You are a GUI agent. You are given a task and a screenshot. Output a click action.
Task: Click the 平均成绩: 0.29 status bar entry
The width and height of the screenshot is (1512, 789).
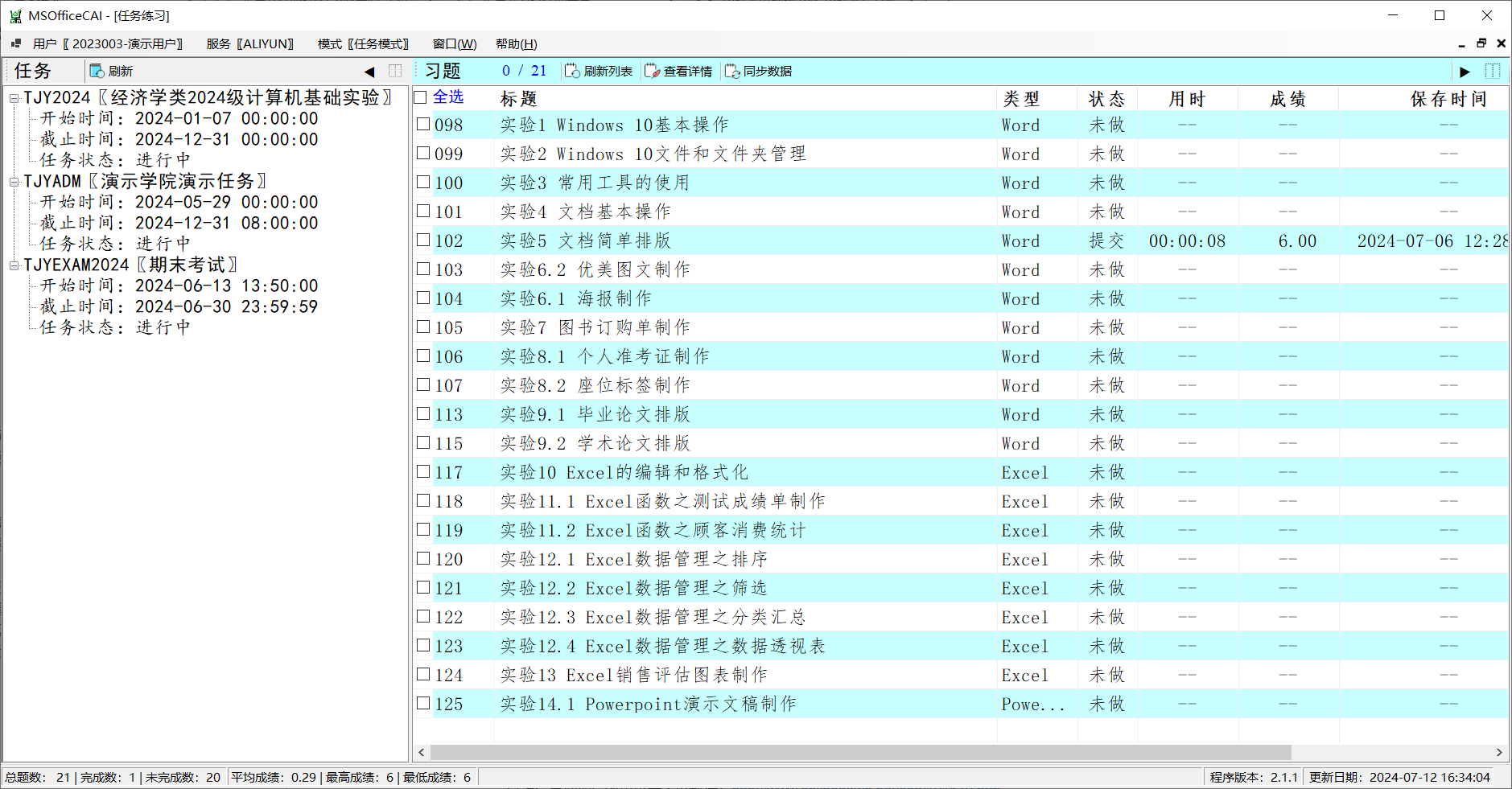click(x=274, y=777)
